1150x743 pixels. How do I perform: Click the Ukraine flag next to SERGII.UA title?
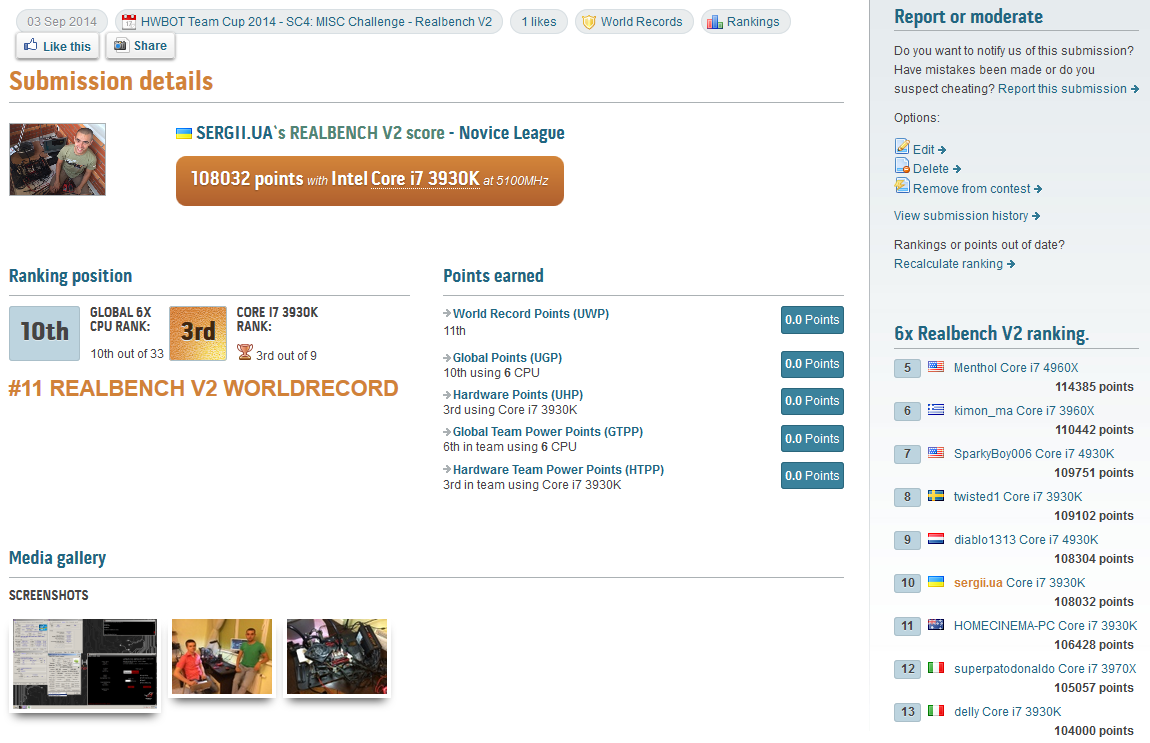coord(184,133)
